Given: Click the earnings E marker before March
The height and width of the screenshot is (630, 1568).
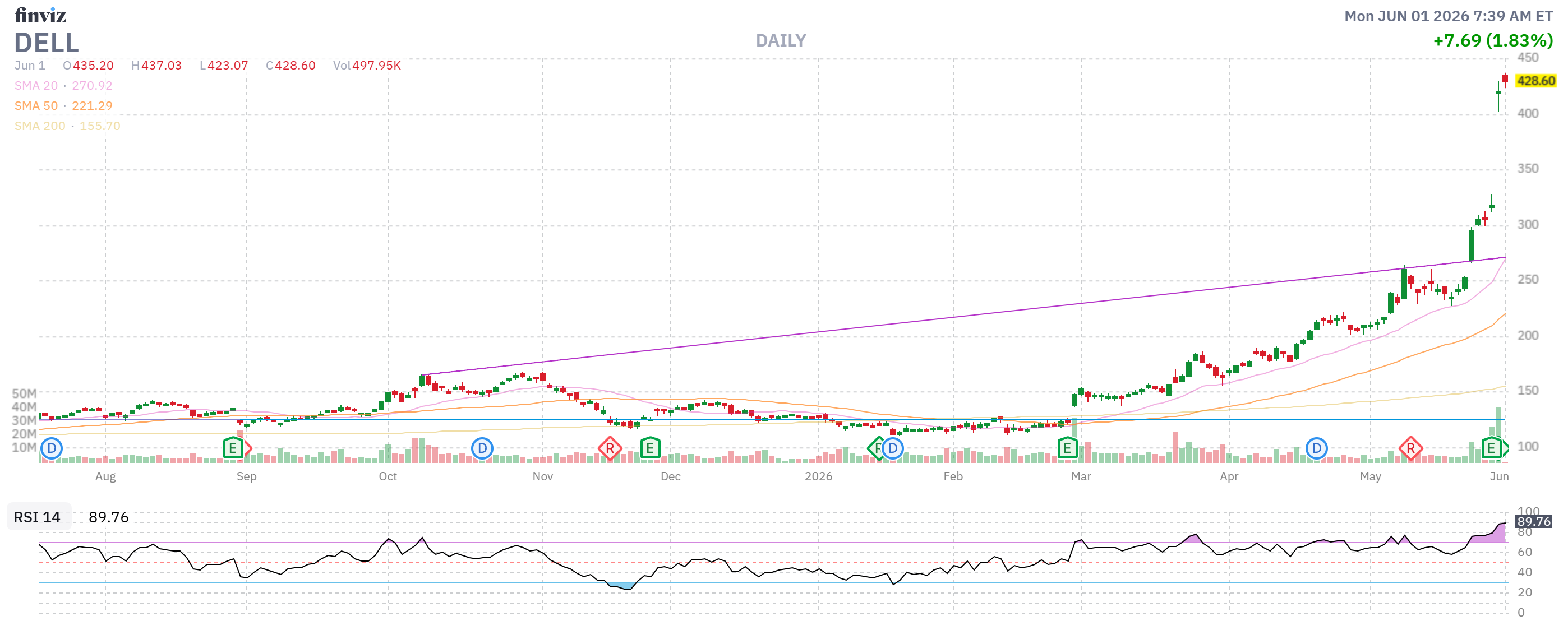Looking at the screenshot, I should pyautogui.click(x=1067, y=449).
